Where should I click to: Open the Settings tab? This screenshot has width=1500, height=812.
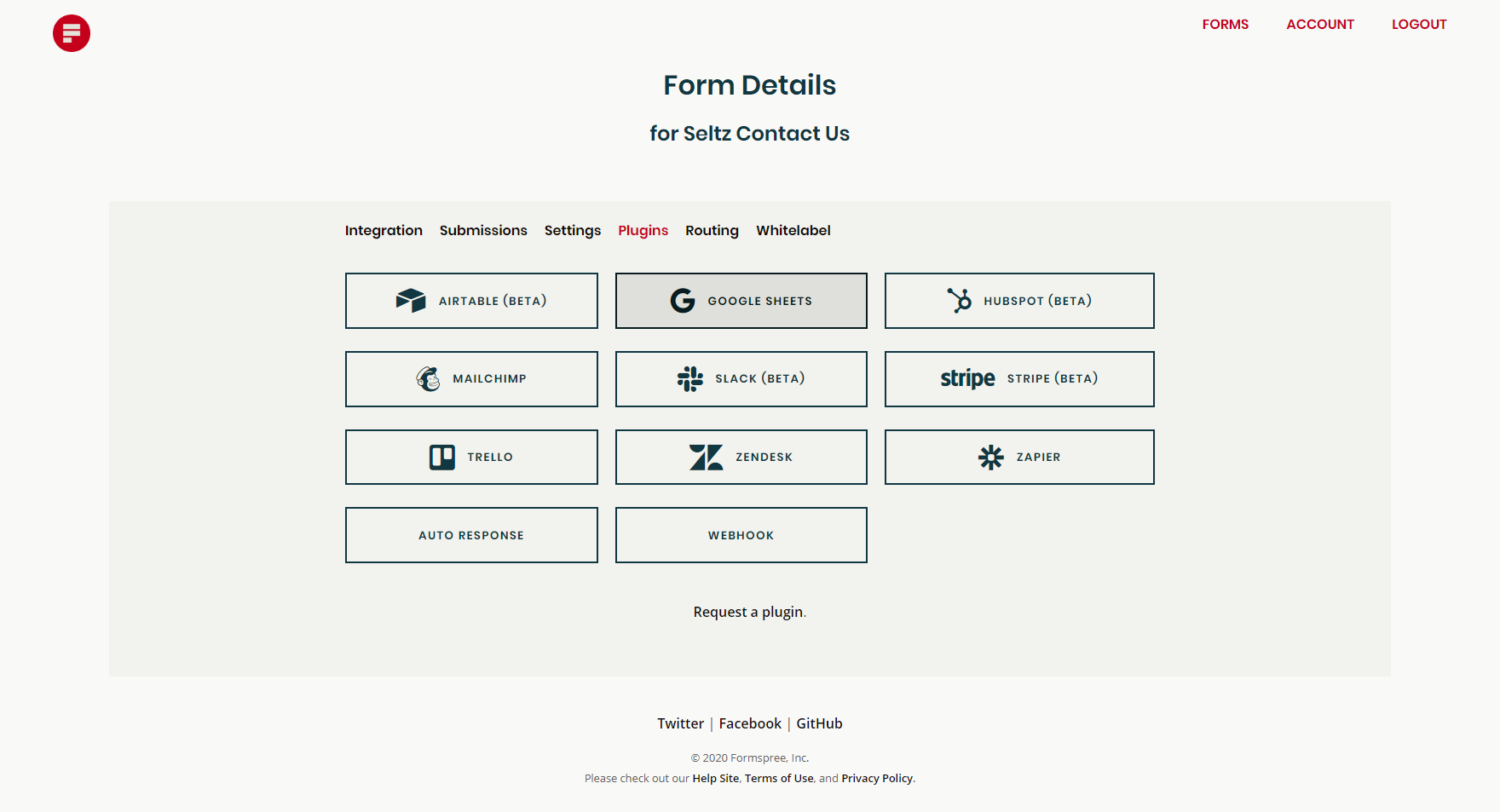click(x=572, y=230)
